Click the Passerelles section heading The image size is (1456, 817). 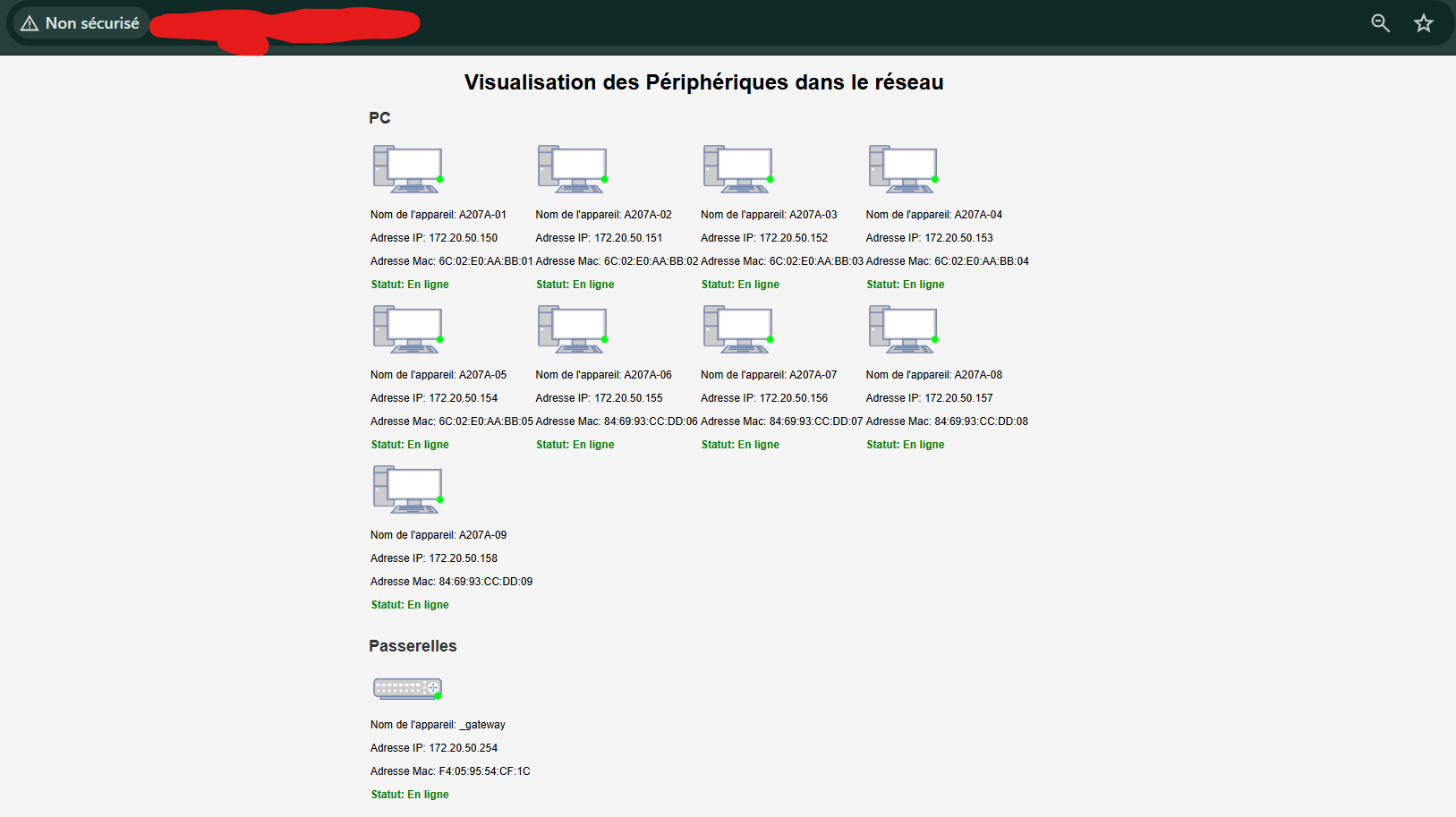point(413,646)
